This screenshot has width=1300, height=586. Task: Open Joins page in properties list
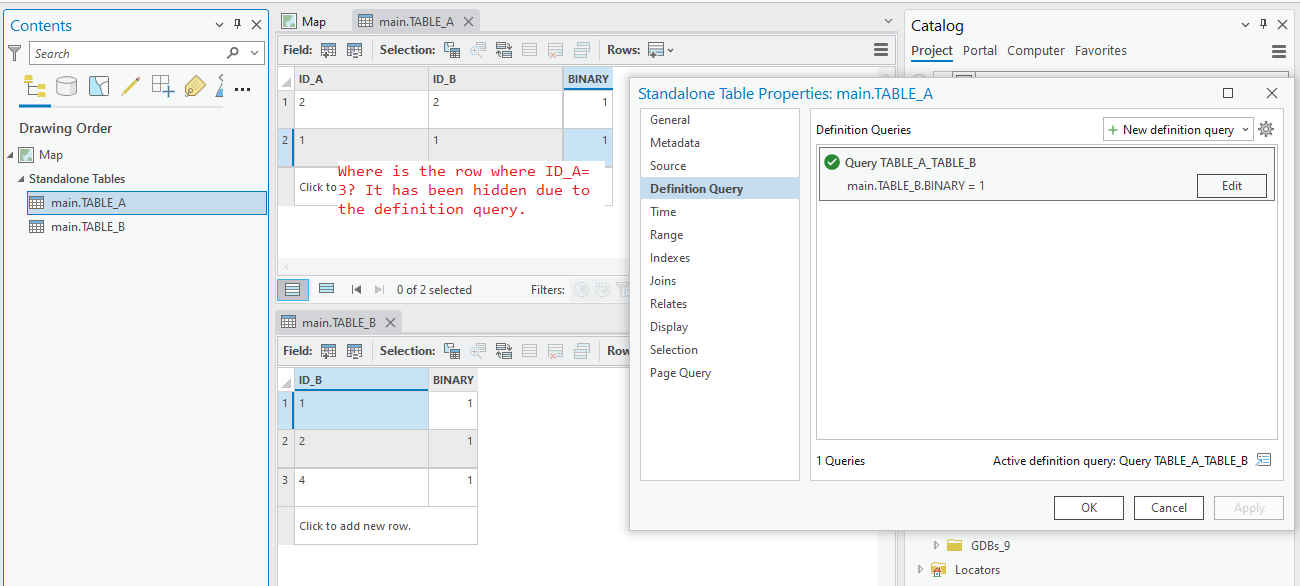pos(663,281)
